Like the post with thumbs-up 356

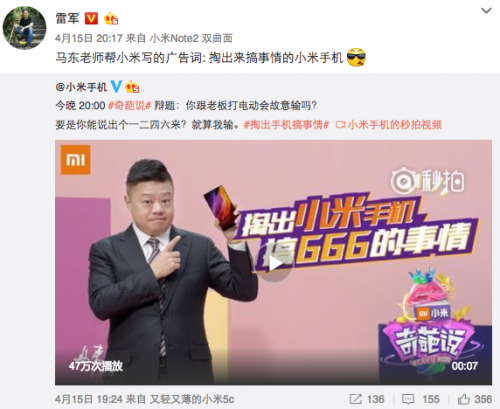(475, 399)
